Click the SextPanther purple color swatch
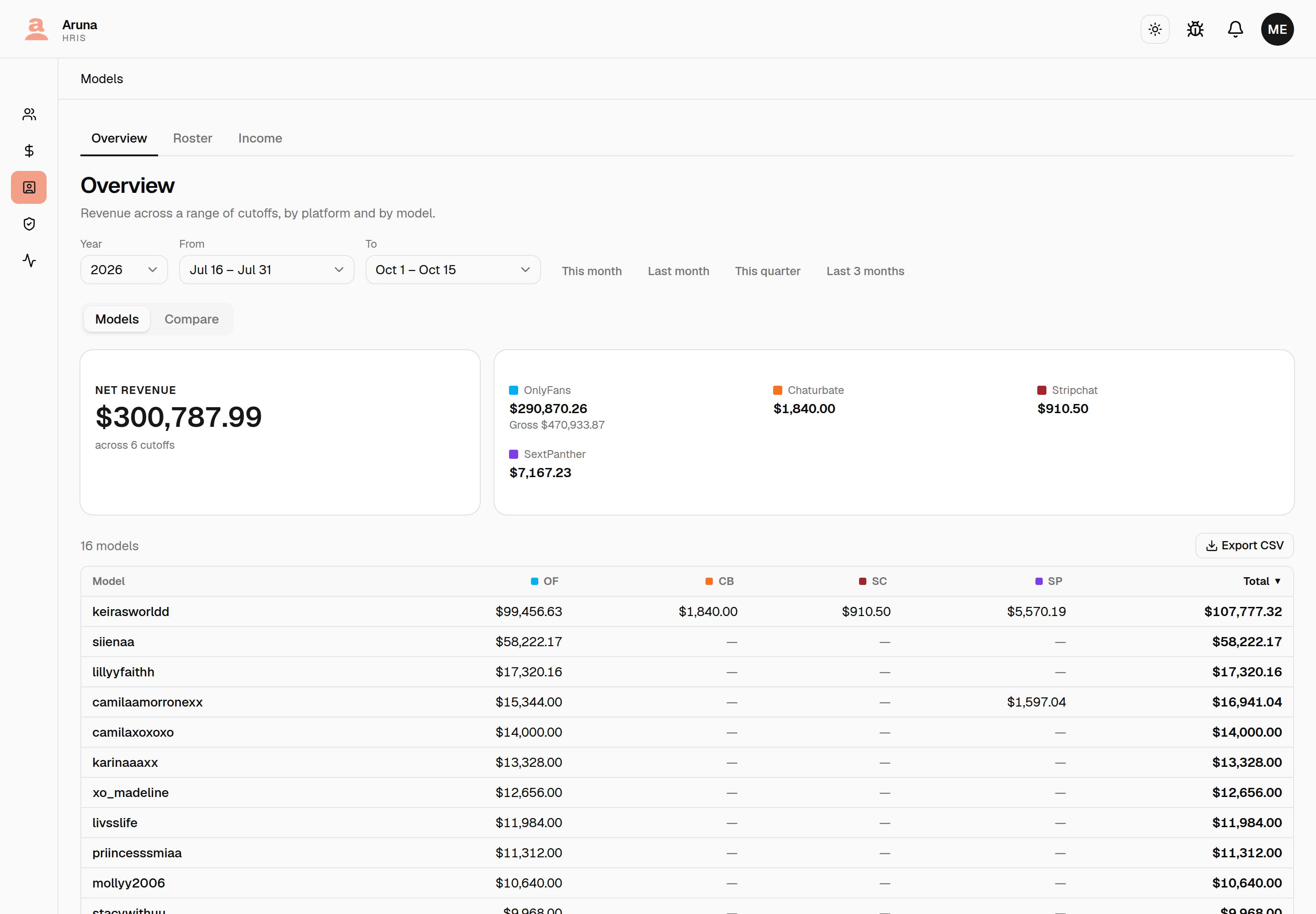Viewport: 1316px width, 914px height. [x=514, y=454]
